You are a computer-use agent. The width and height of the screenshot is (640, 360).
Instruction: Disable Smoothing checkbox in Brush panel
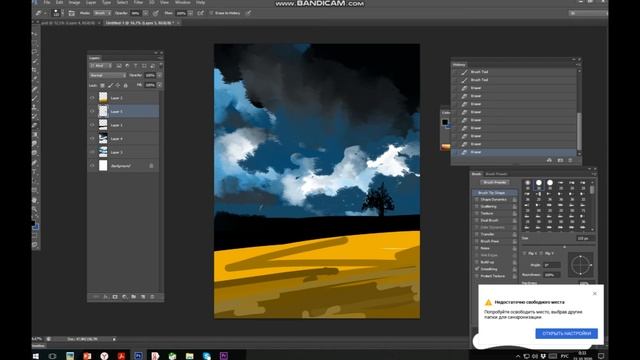click(x=476, y=269)
